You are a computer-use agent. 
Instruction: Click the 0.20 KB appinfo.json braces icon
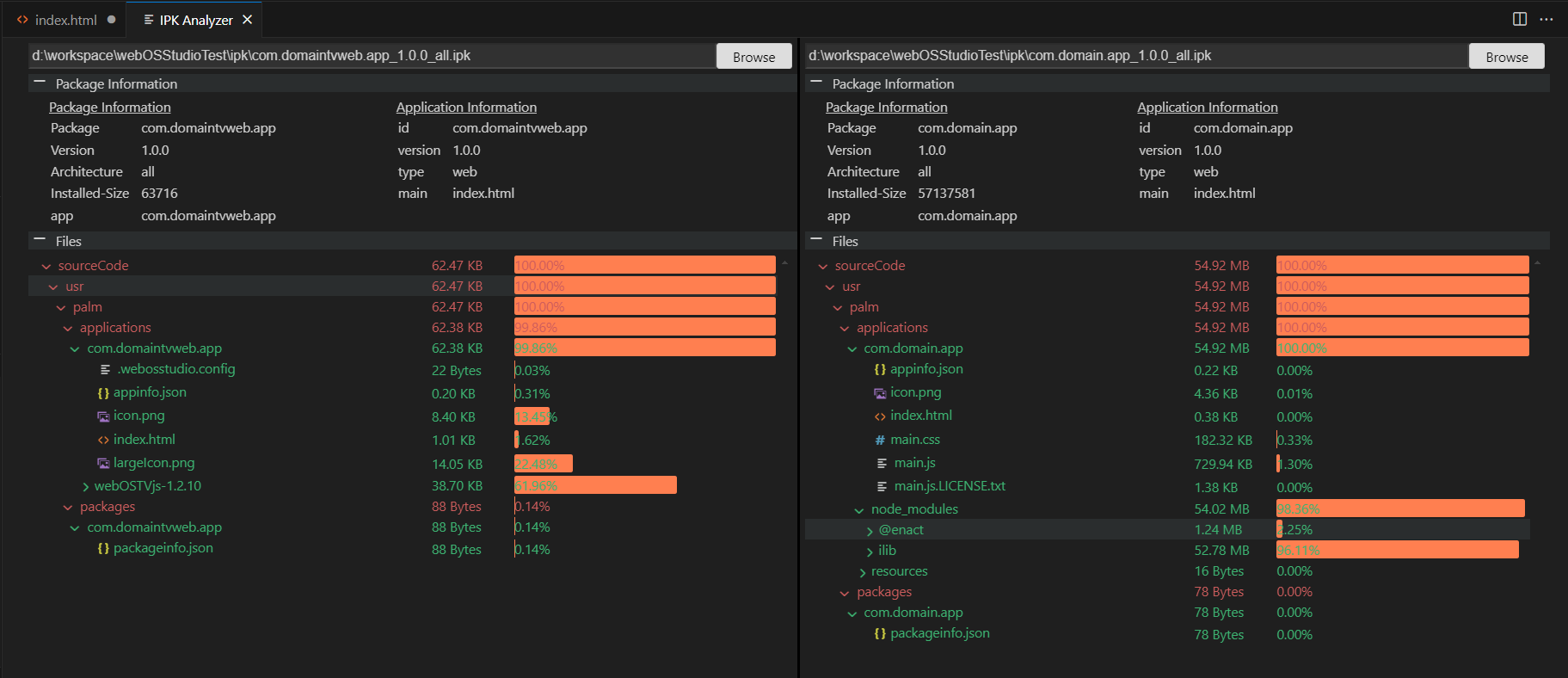pyautogui.click(x=103, y=393)
